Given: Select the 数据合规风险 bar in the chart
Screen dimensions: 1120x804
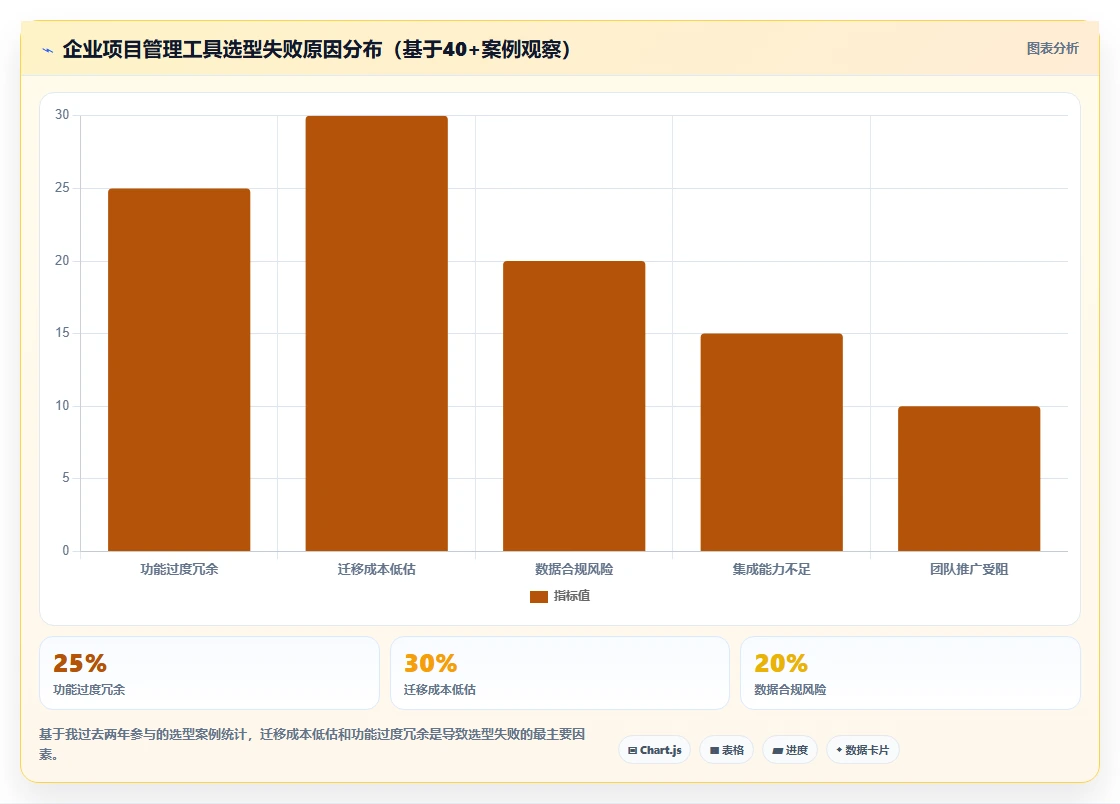Looking at the screenshot, I should tap(574, 406).
